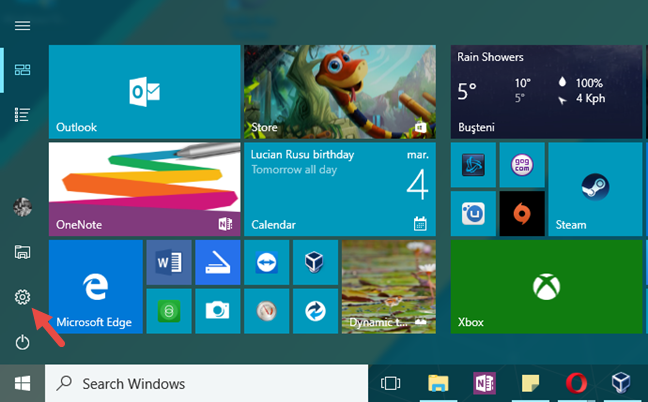Open Settings gear in Start sidebar
This screenshot has width=648, height=402.
click(22, 297)
